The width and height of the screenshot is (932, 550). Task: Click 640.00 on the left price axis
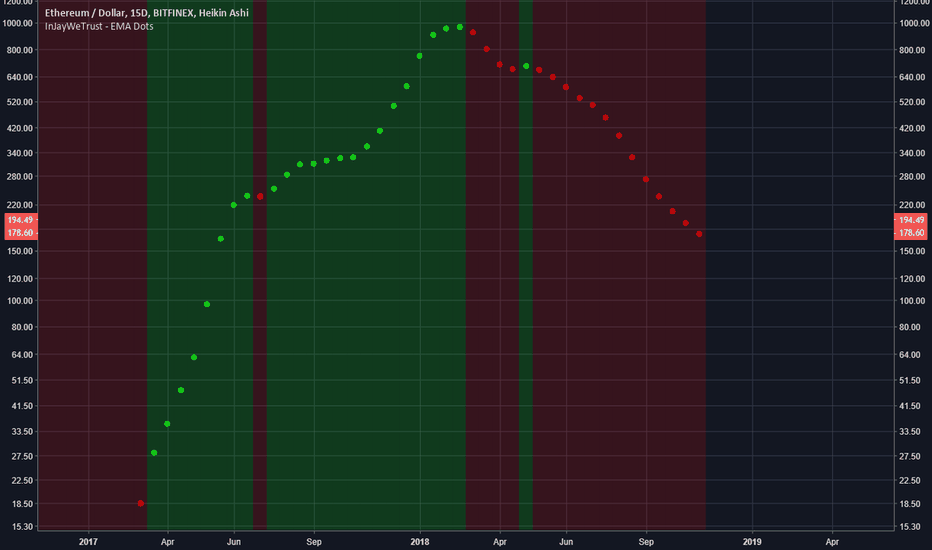[20, 77]
